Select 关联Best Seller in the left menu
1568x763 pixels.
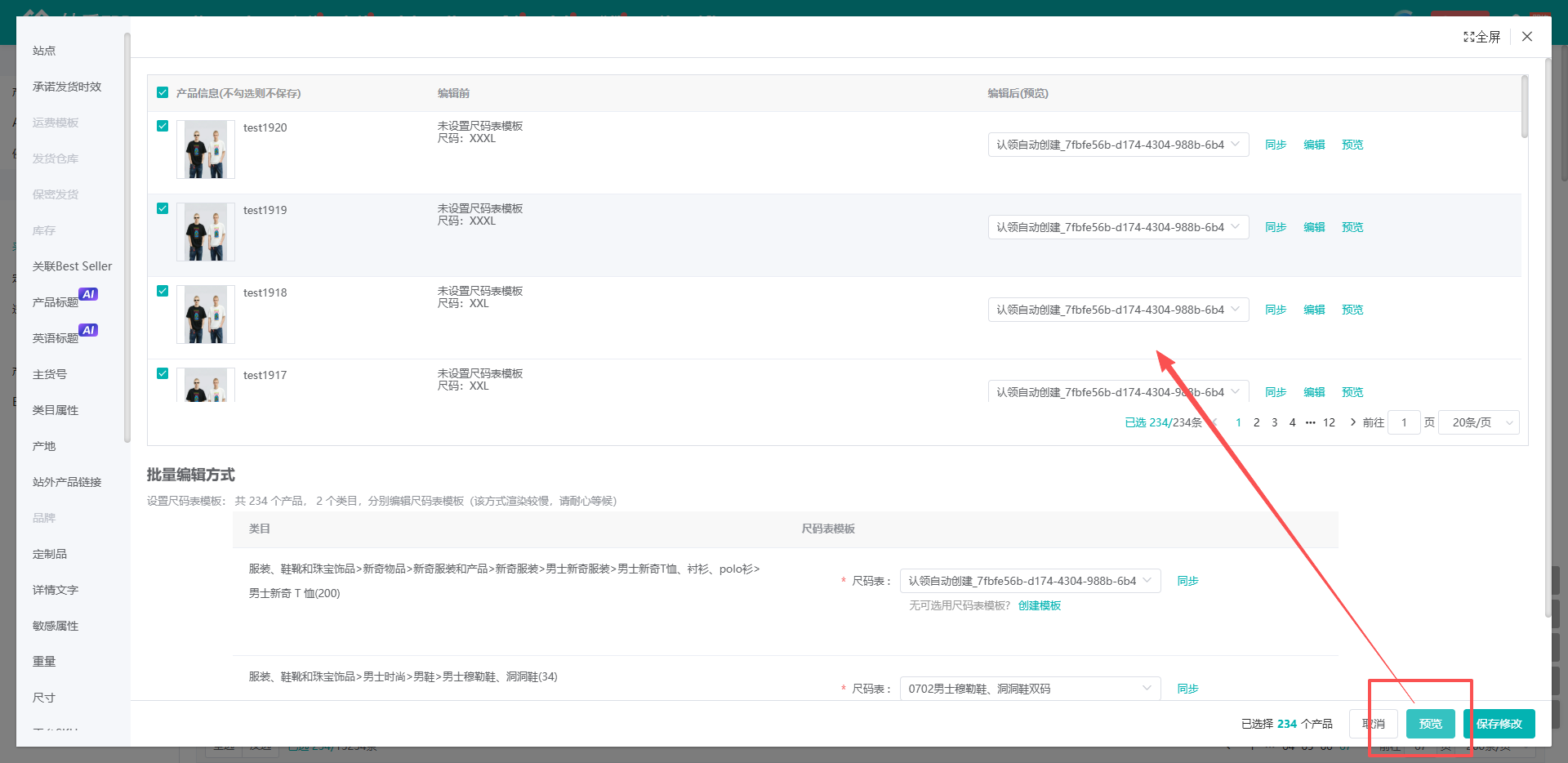(x=73, y=266)
